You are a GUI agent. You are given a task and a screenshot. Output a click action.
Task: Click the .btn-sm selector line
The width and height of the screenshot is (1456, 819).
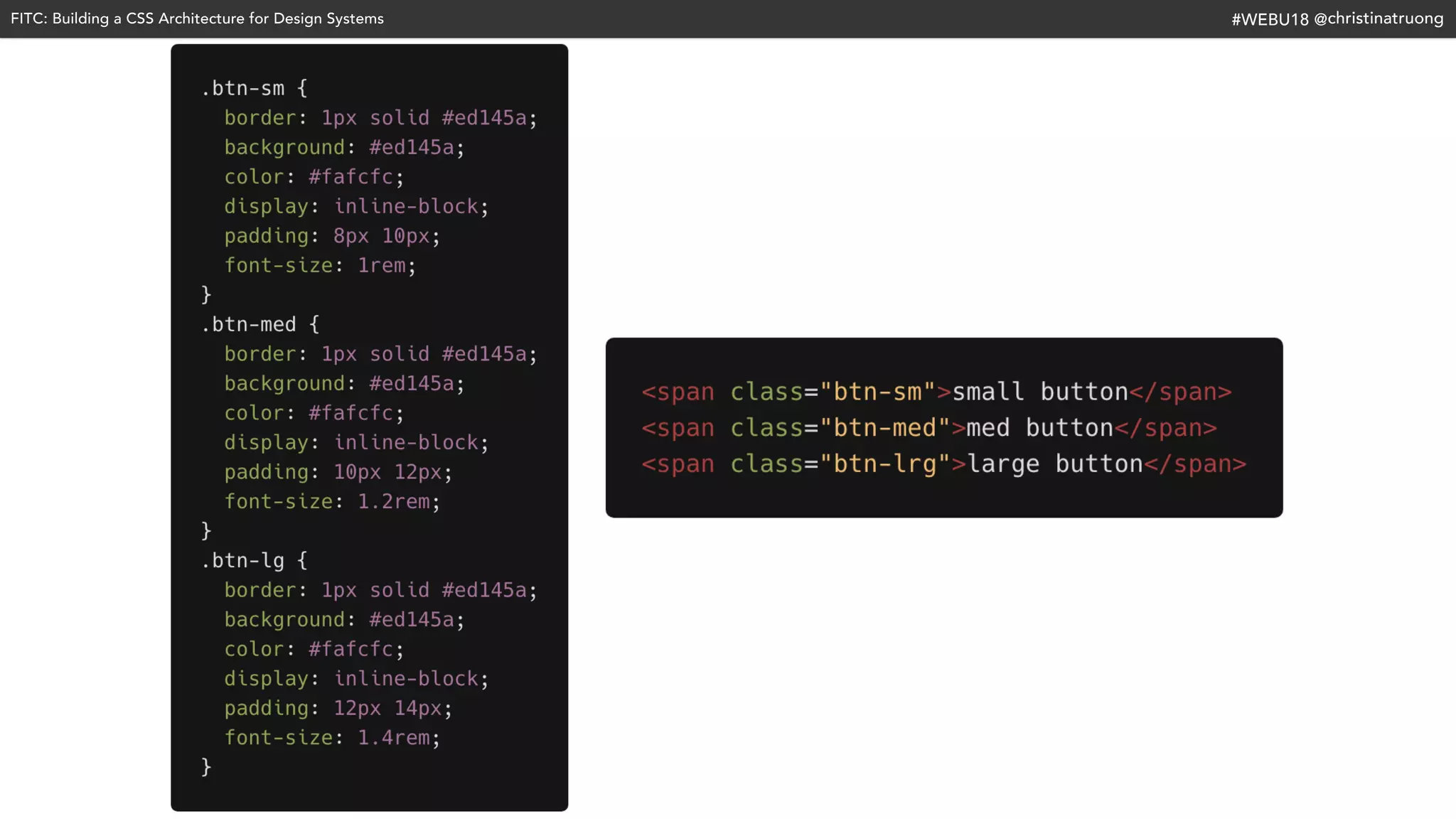click(254, 88)
